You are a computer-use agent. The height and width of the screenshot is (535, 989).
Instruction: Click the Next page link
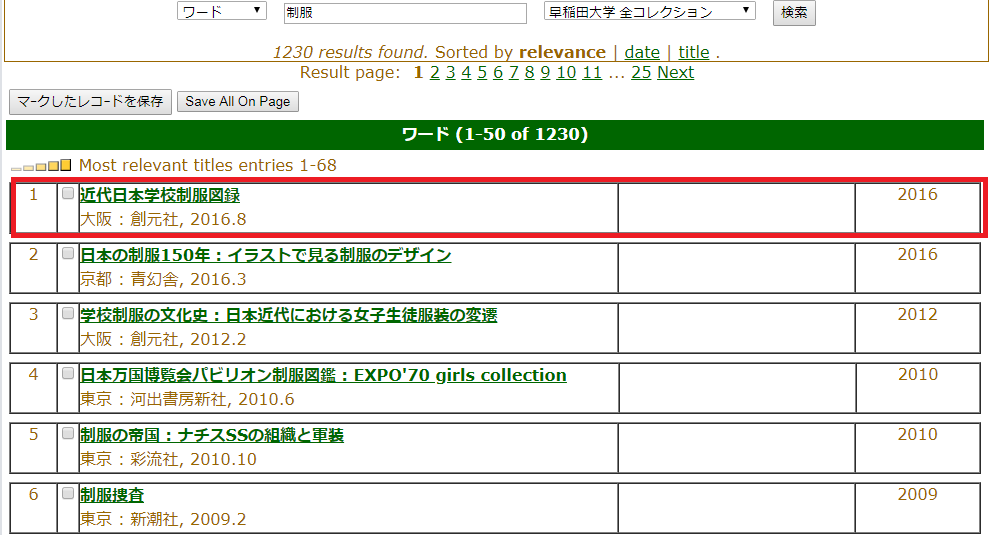pos(675,72)
